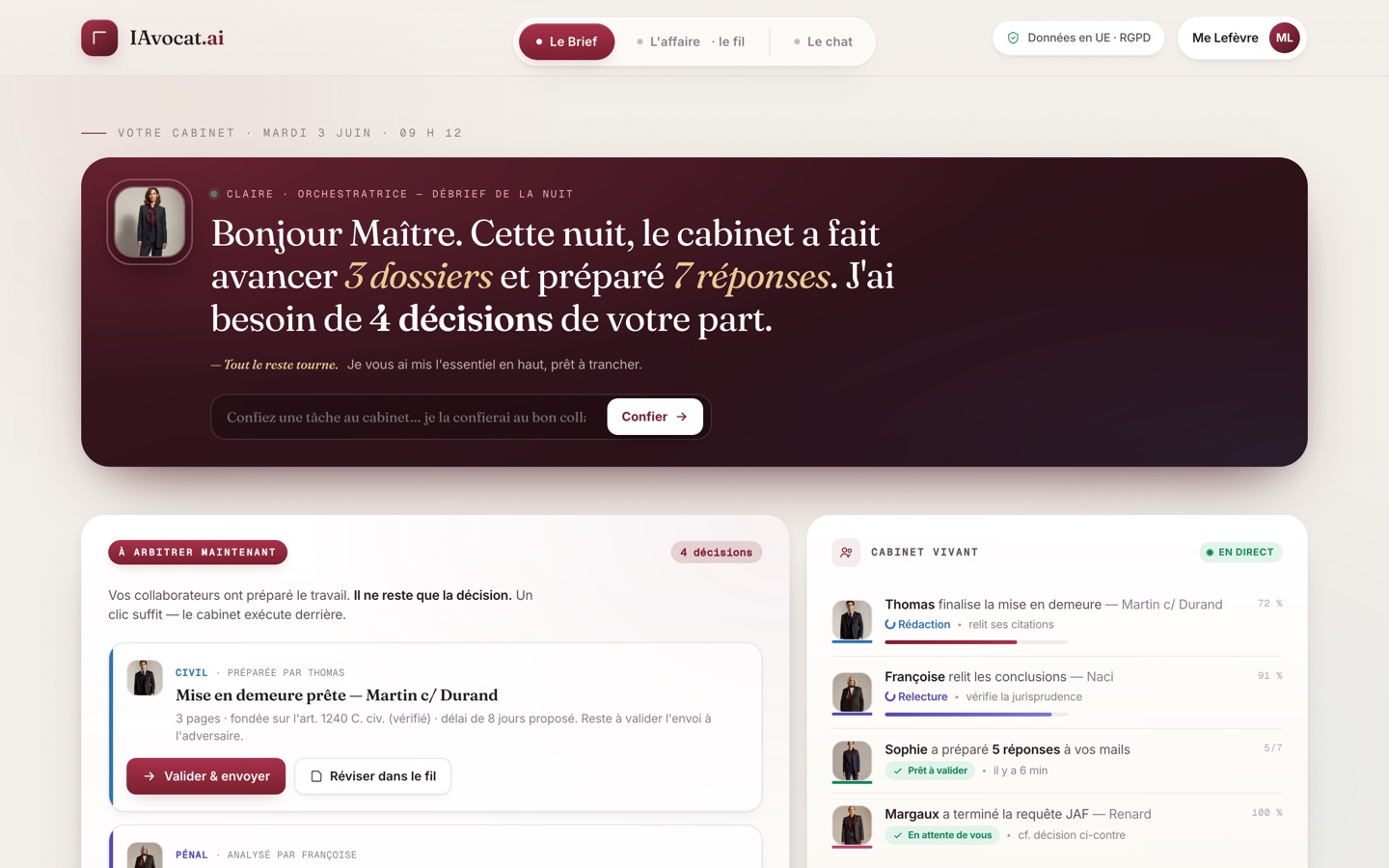Click Thomas's 72 % progress bar
Screen dimensions: 1389x868
pos(976,642)
